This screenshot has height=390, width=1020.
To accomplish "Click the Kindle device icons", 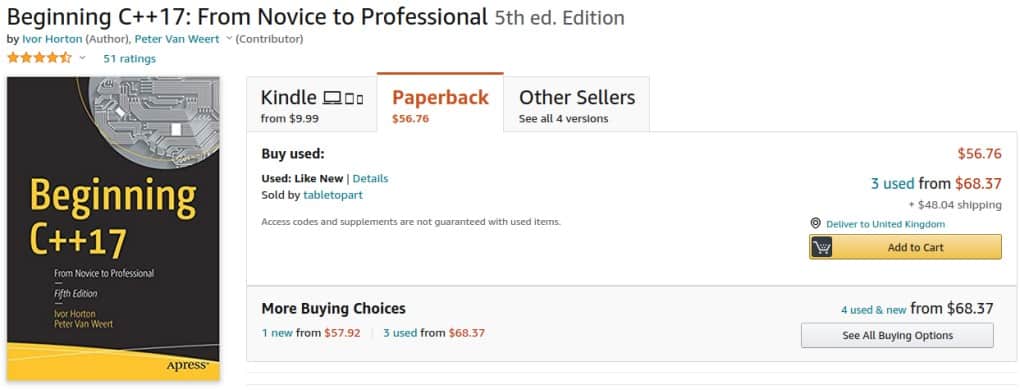I will [x=343, y=99].
